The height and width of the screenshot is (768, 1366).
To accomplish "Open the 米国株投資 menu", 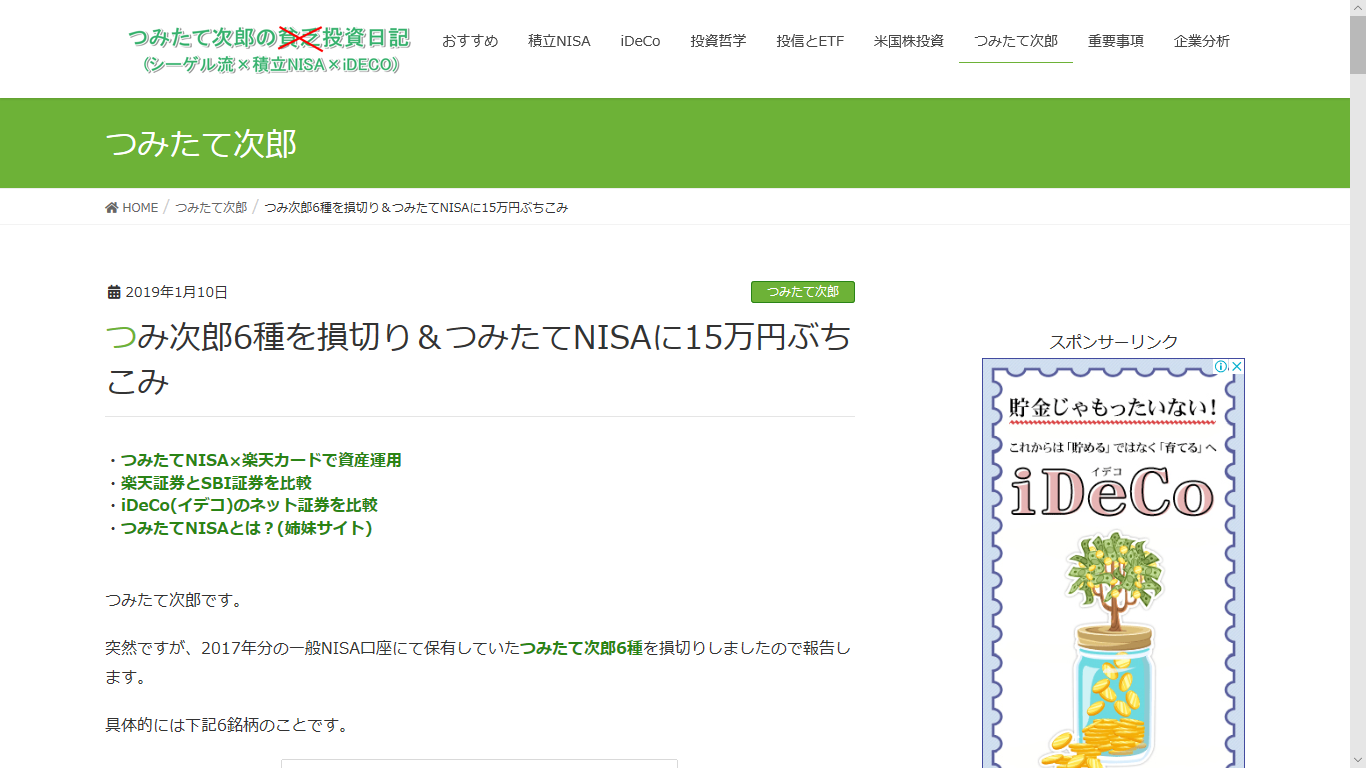I will pos(909,41).
